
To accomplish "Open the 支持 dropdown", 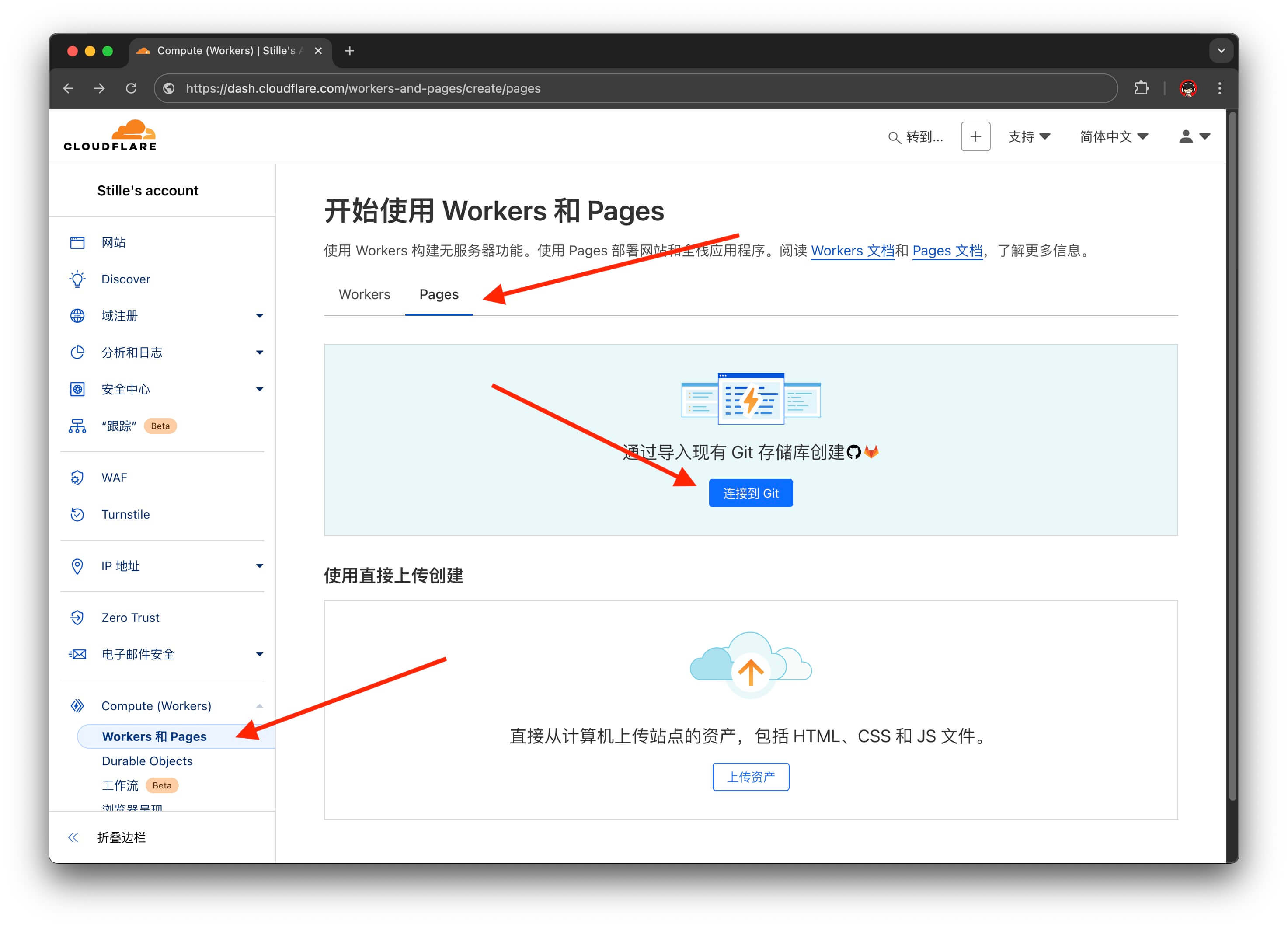I will pyautogui.click(x=1029, y=136).
